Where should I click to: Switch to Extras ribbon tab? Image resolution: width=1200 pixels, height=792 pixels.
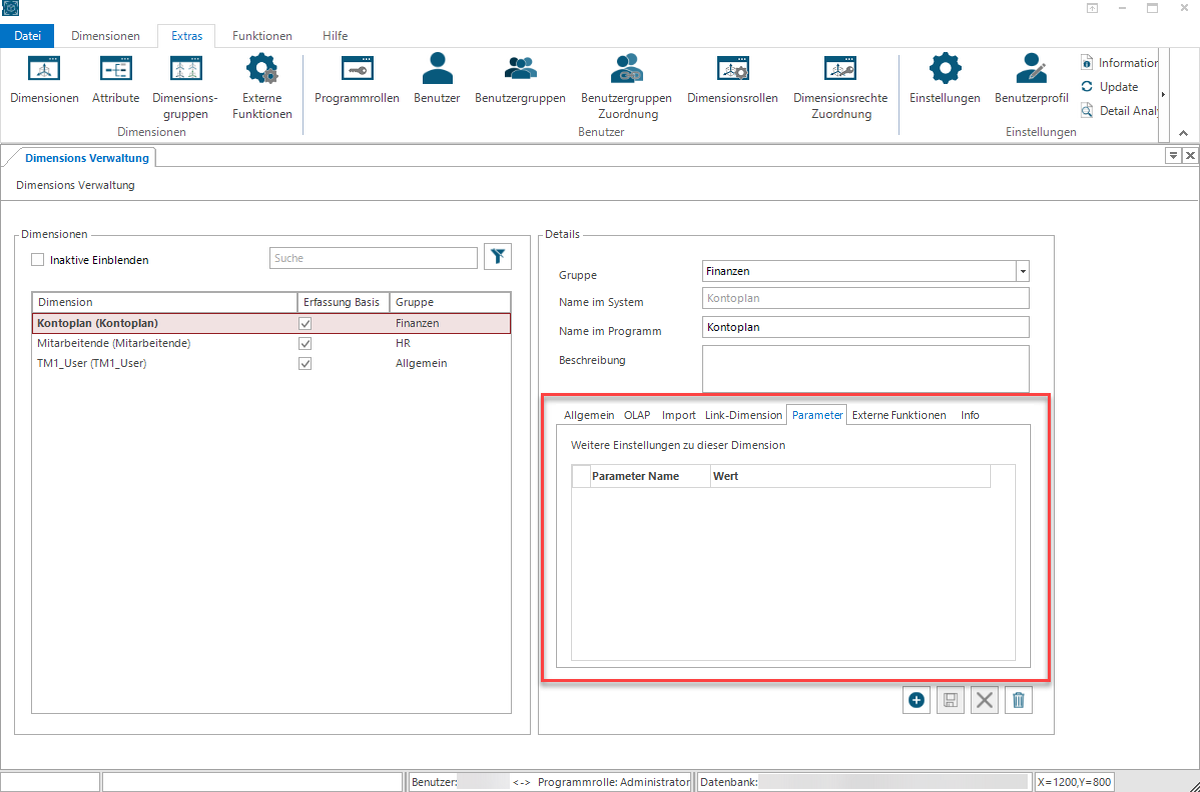pyautogui.click(x=186, y=36)
